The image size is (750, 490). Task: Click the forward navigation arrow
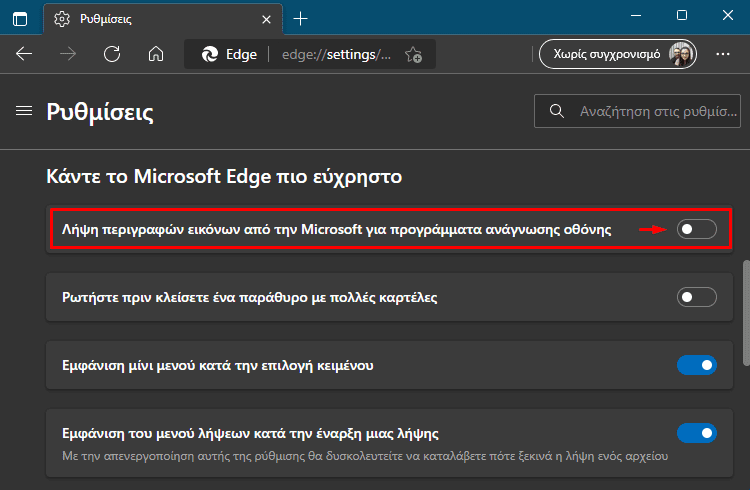click(68, 54)
